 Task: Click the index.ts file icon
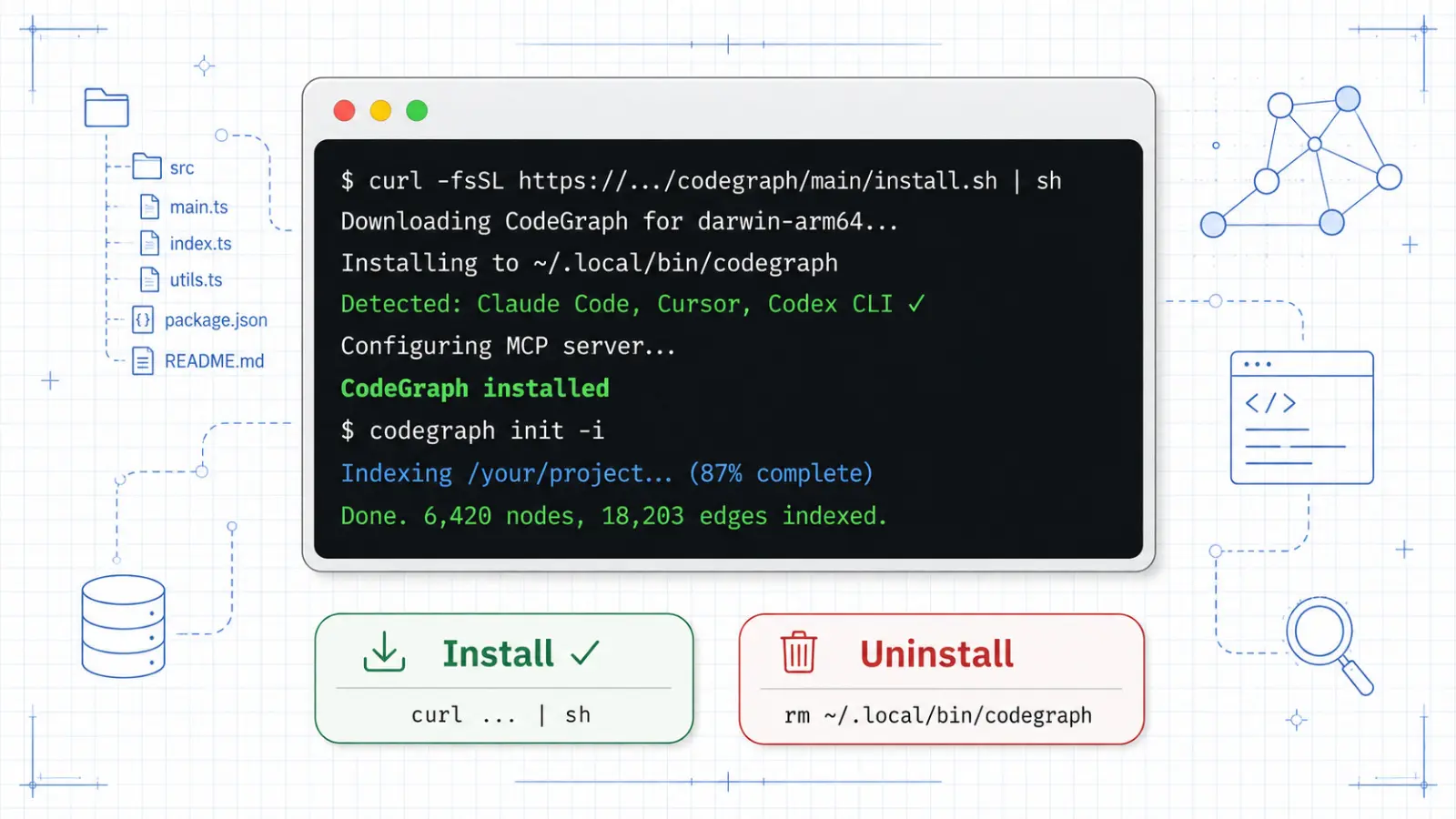click(x=150, y=244)
